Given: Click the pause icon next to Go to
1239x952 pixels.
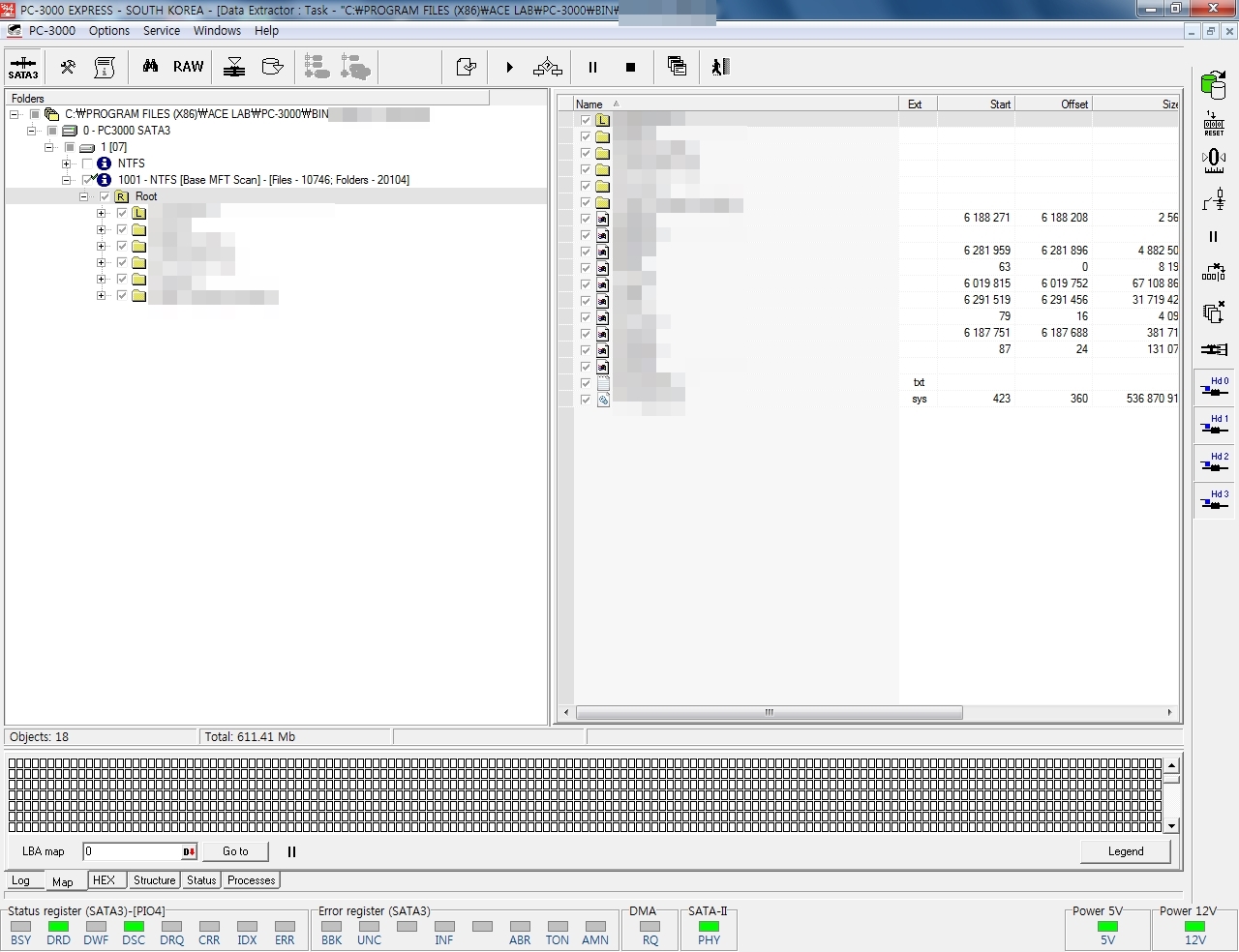Looking at the screenshot, I should [x=291, y=852].
